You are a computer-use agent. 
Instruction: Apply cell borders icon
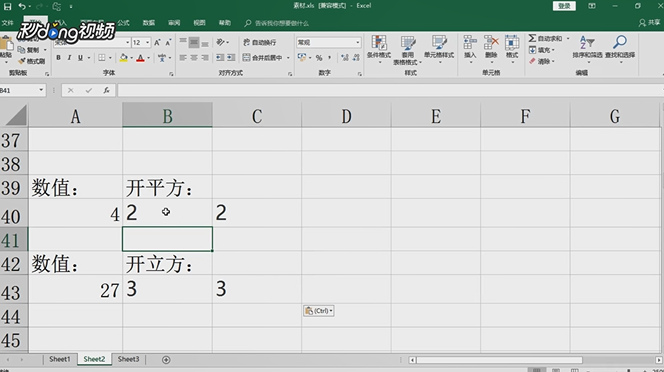click(x=102, y=58)
